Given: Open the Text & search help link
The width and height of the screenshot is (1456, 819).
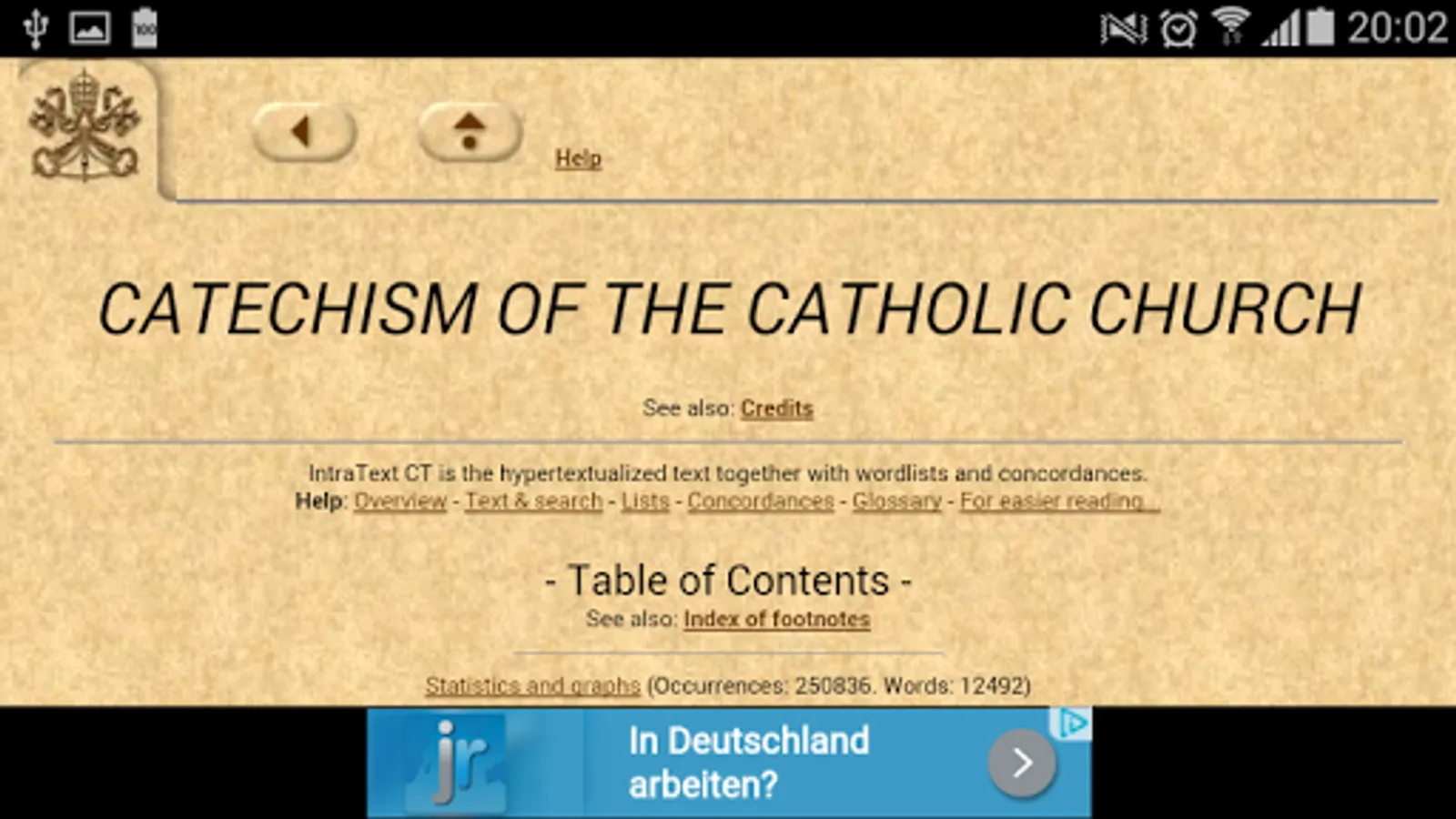Looking at the screenshot, I should point(534,501).
